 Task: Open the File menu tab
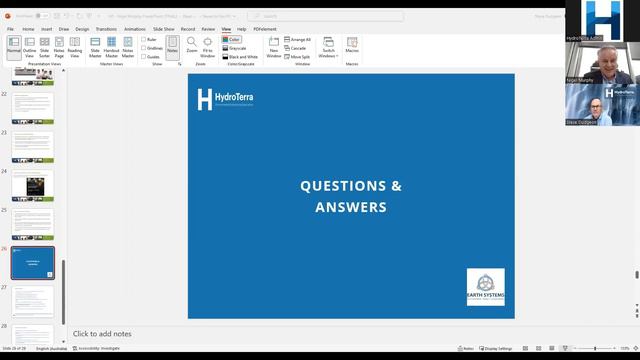click(x=10, y=29)
